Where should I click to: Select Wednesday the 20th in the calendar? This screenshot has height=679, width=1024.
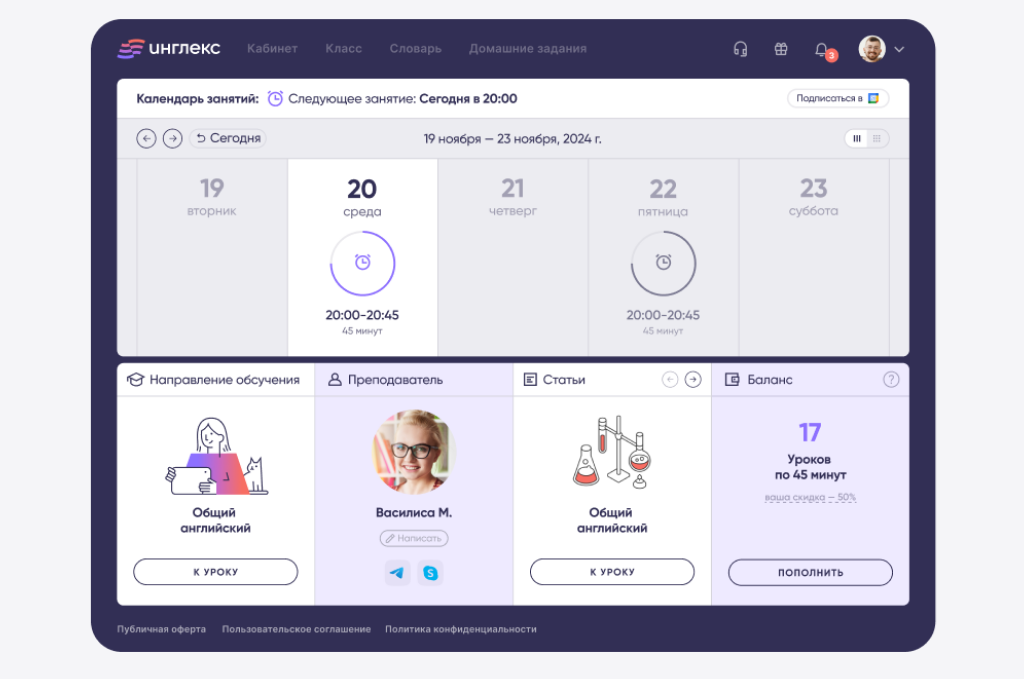pos(362,190)
